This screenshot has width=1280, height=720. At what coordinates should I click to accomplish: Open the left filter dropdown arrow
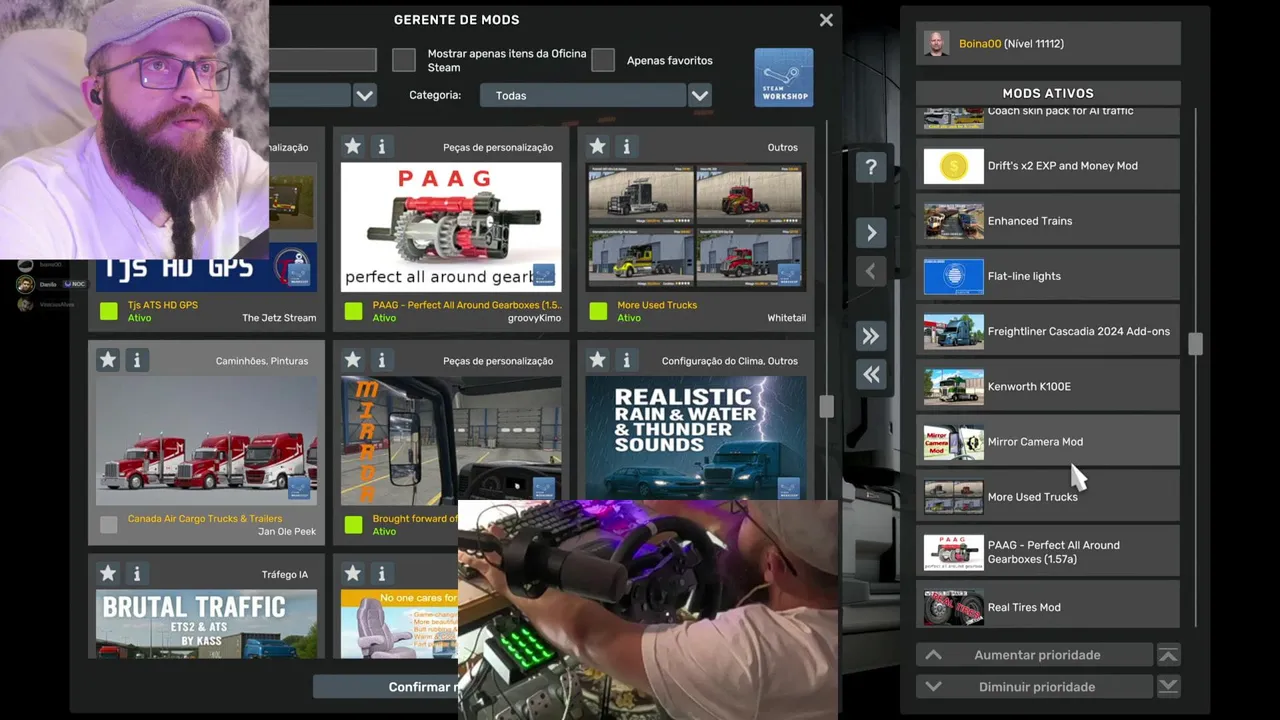click(x=365, y=95)
